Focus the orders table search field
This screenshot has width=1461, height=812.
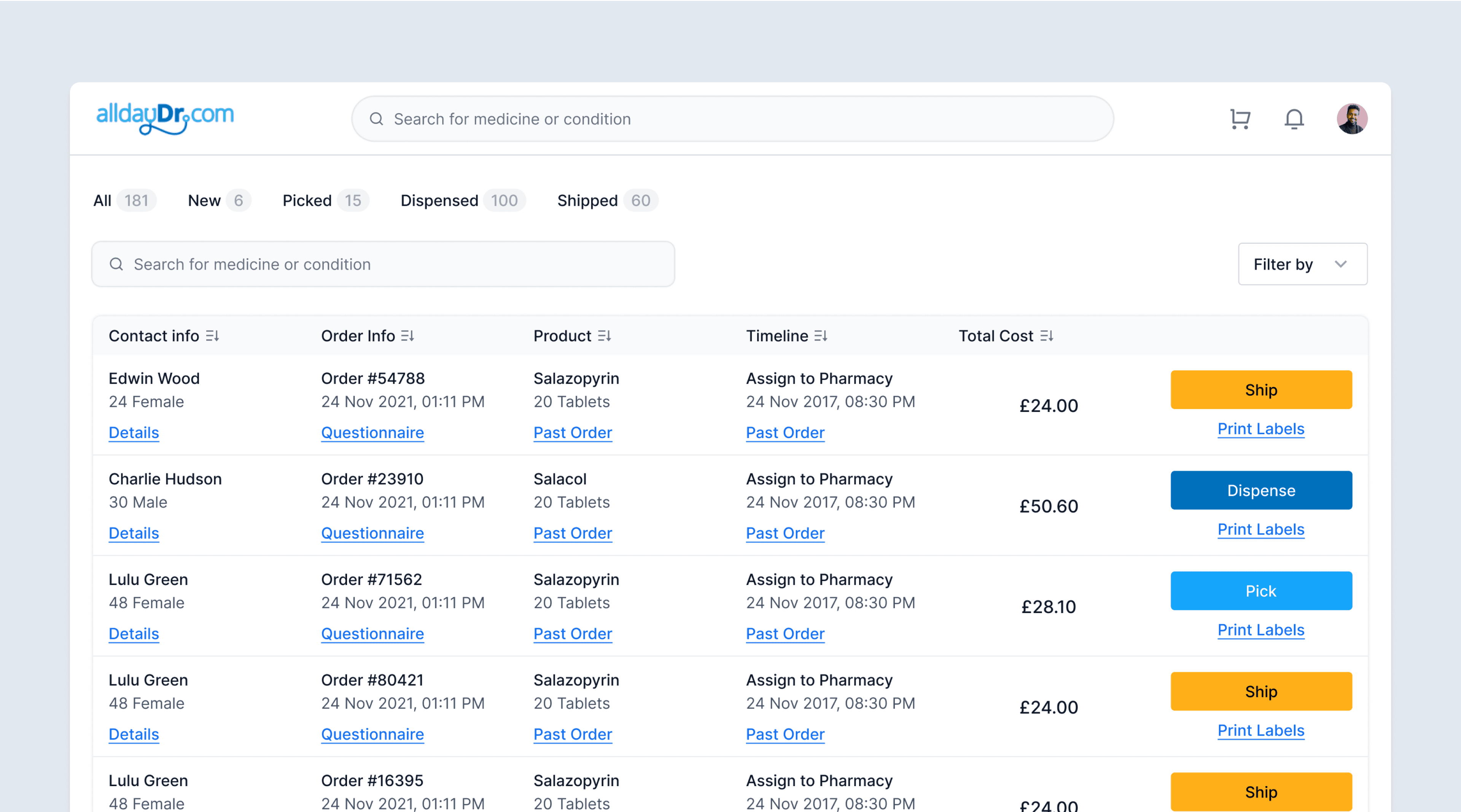(x=383, y=264)
